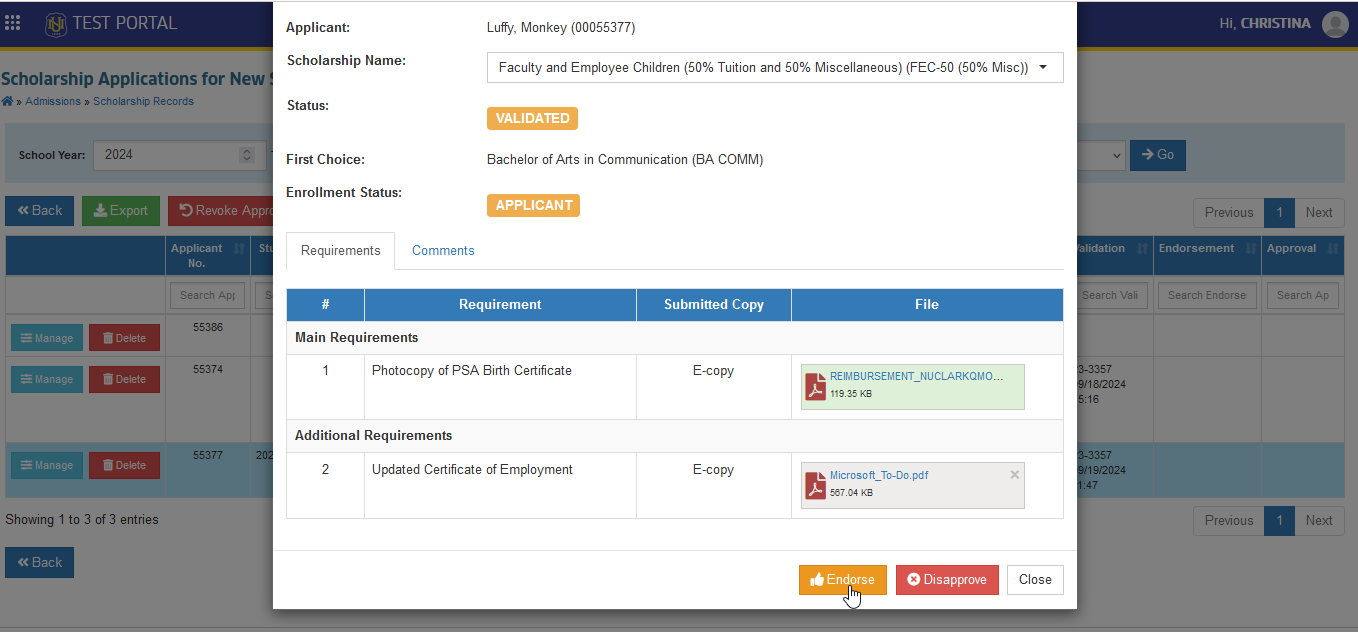This screenshot has width=1358, height=632.
Task: Open PDF icon for Microsoft_To-Do.pdf
Action: (x=816, y=485)
